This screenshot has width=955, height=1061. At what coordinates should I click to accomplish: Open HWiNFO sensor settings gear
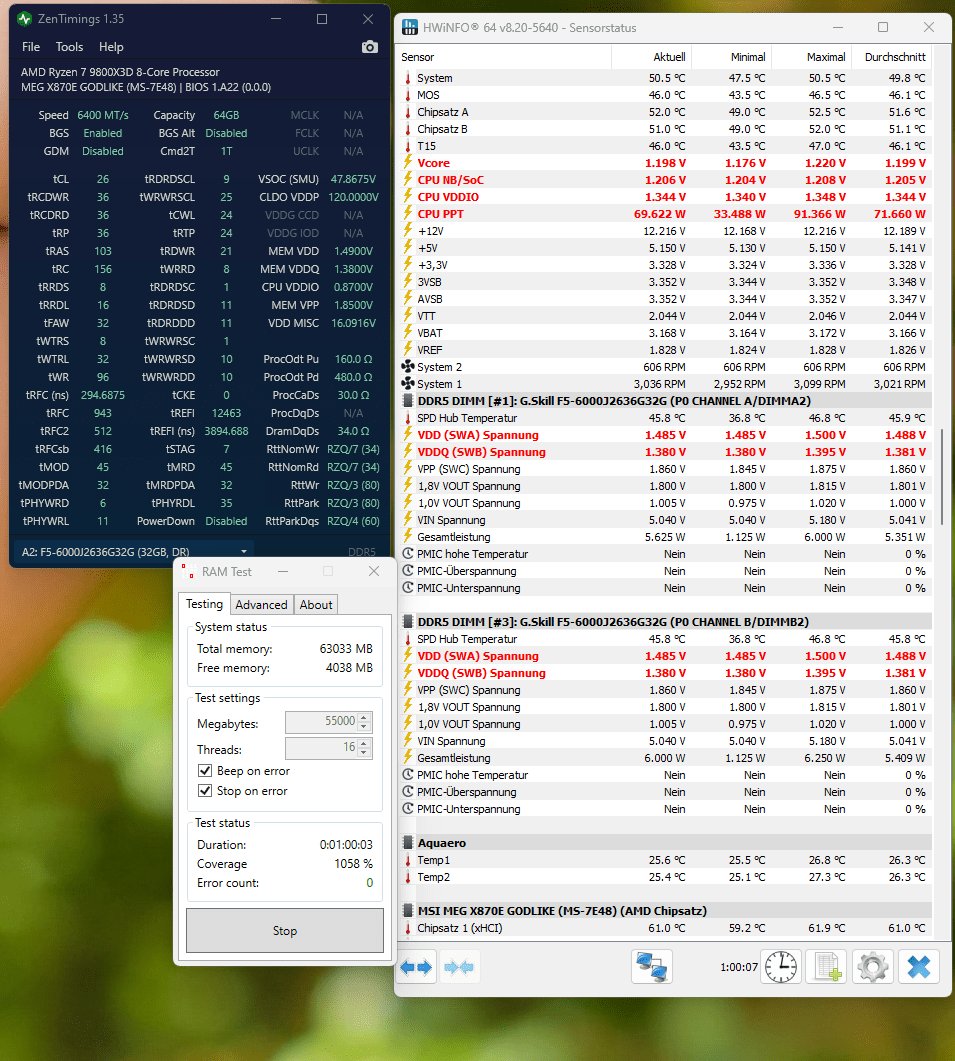click(x=872, y=966)
